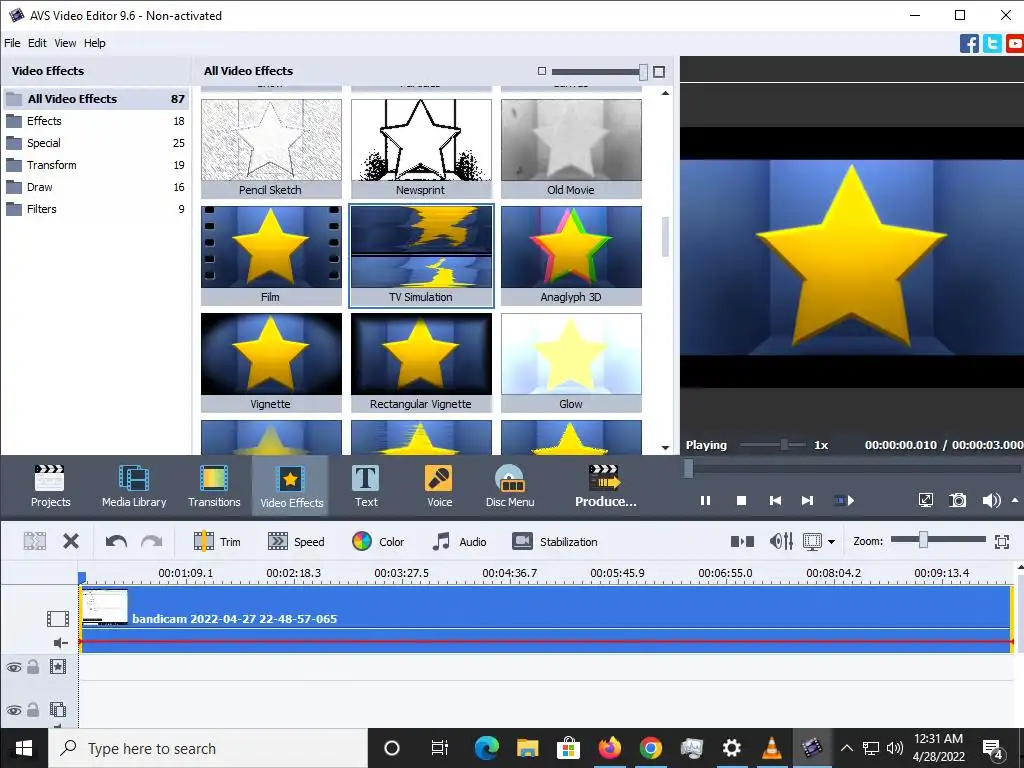Image resolution: width=1024 pixels, height=768 pixels.
Task: Pause the preview playback
Action: pyautogui.click(x=705, y=500)
